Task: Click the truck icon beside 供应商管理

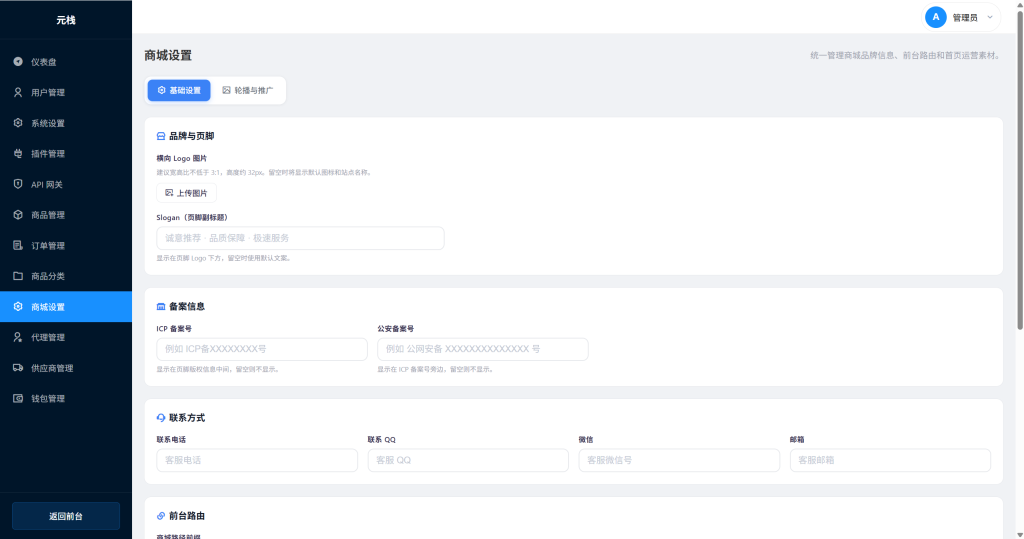Action: pos(18,368)
